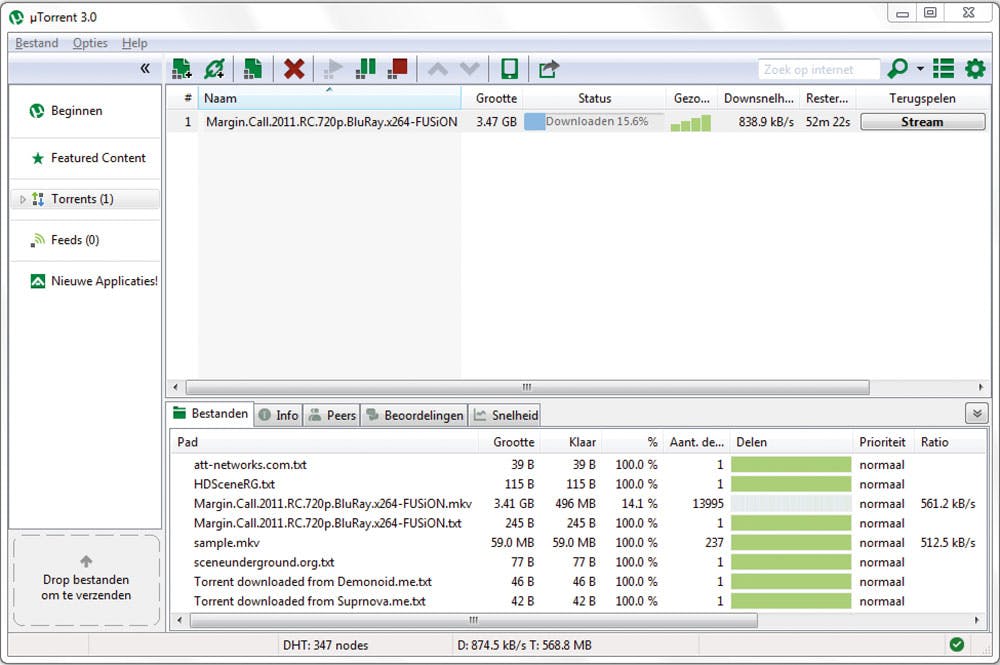Open Featured Content in sidebar
Image resolution: width=1000 pixels, height=665 pixels.
coord(89,158)
